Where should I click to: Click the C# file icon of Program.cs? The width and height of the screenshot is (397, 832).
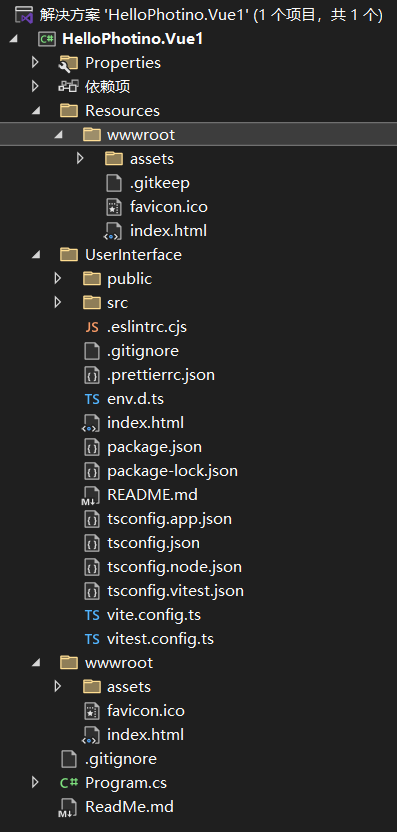69,783
